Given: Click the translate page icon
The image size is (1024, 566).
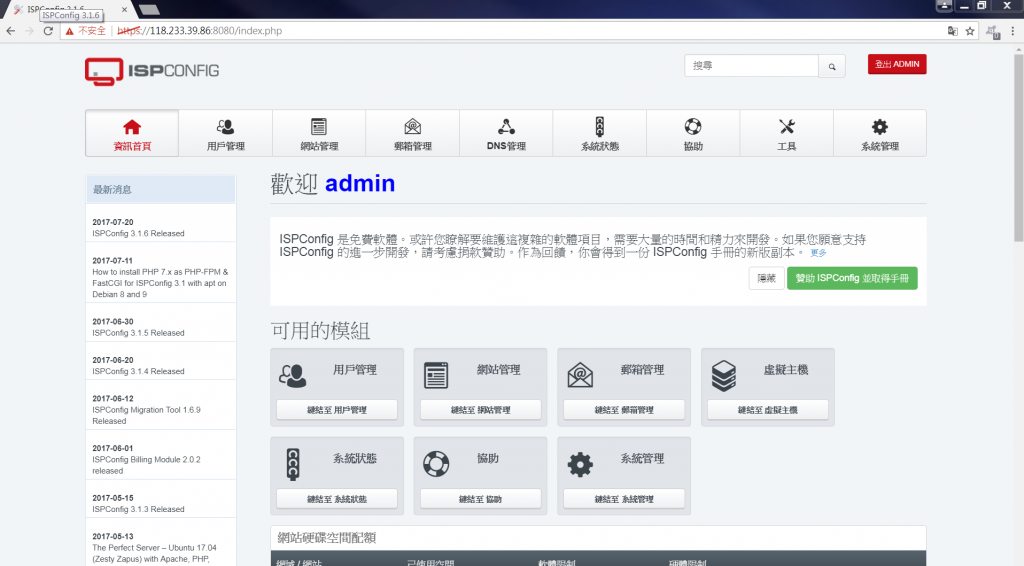Looking at the screenshot, I should tap(953, 31).
